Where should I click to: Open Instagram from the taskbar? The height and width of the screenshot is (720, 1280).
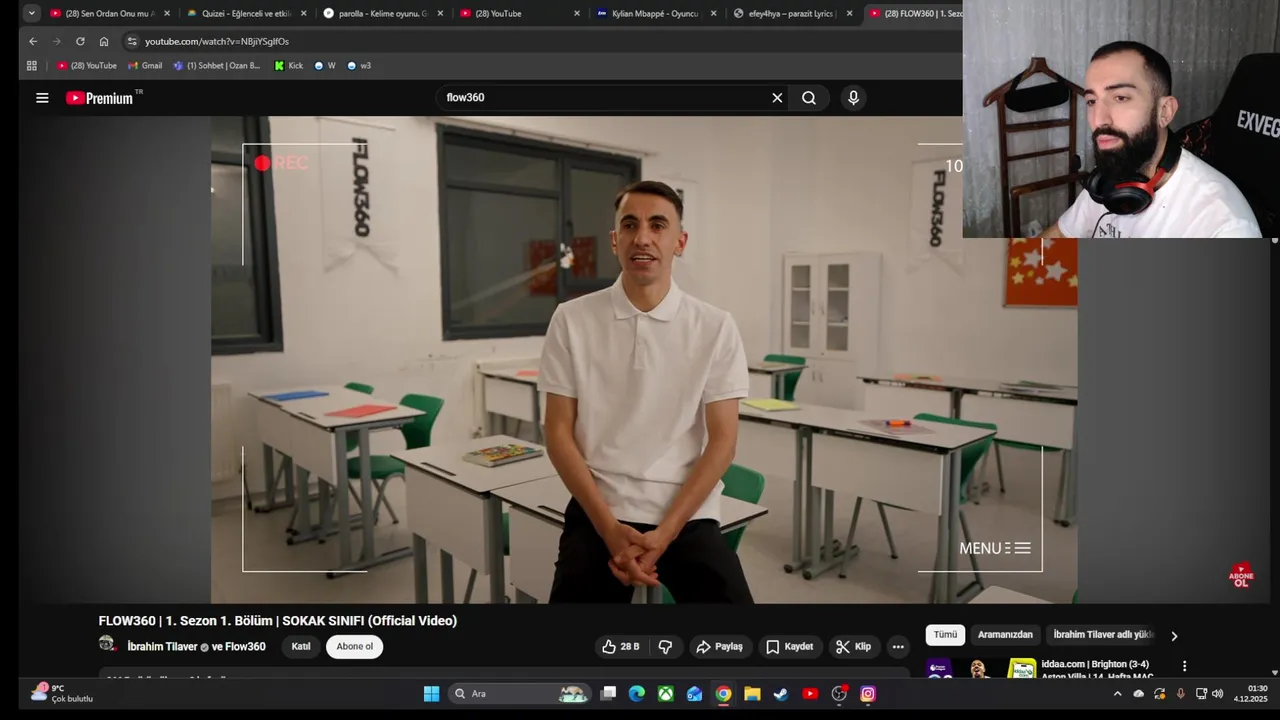point(868,694)
